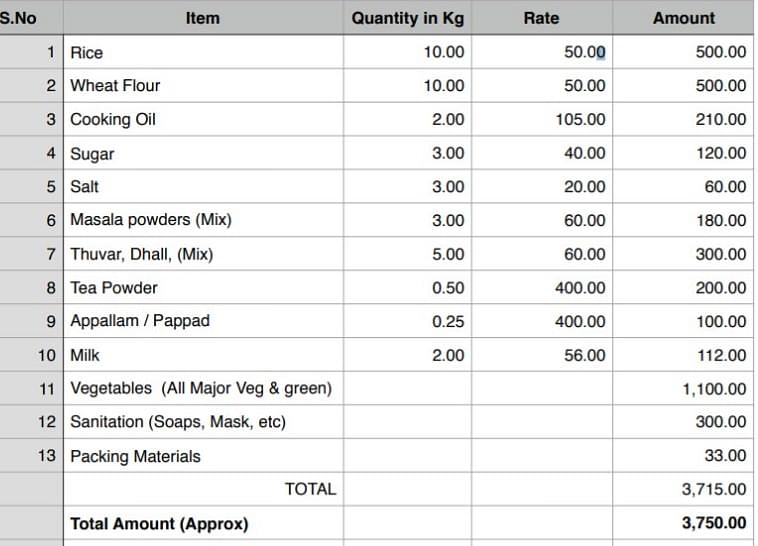Select Vegetables amount 1,100.00 cell
The width and height of the screenshot is (758, 546).
[x=683, y=389]
